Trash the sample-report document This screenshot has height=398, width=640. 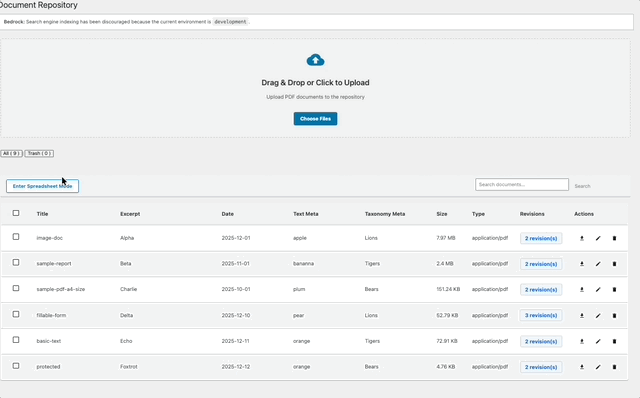[x=614, y=264]
